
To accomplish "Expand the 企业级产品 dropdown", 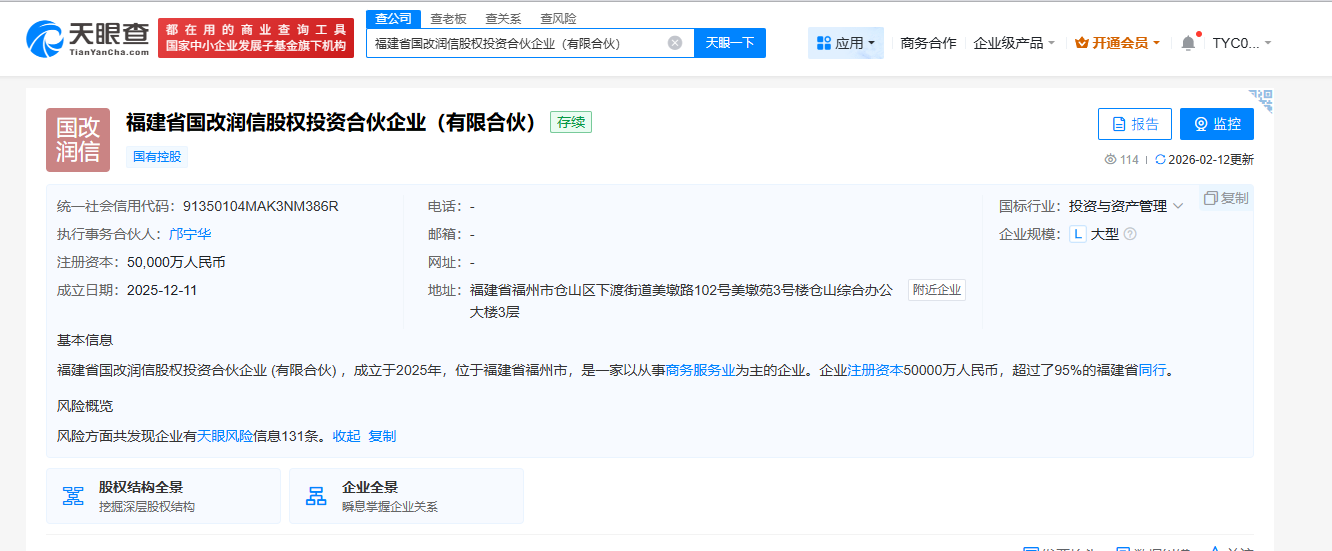I will pos(1014,43).
